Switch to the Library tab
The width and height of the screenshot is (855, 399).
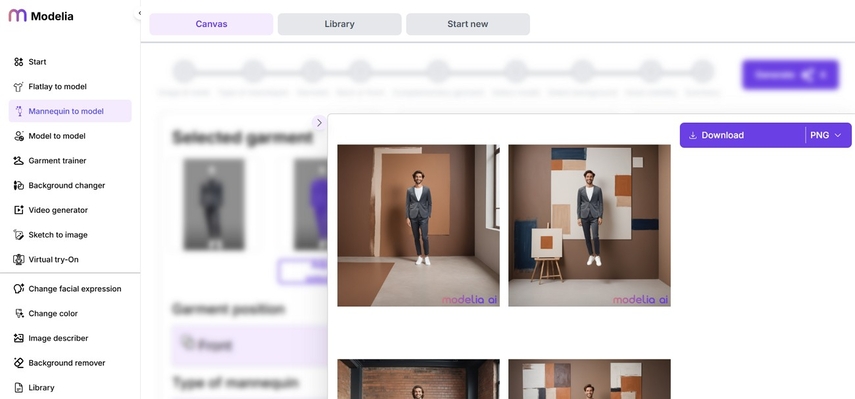[x=339, y=24]
